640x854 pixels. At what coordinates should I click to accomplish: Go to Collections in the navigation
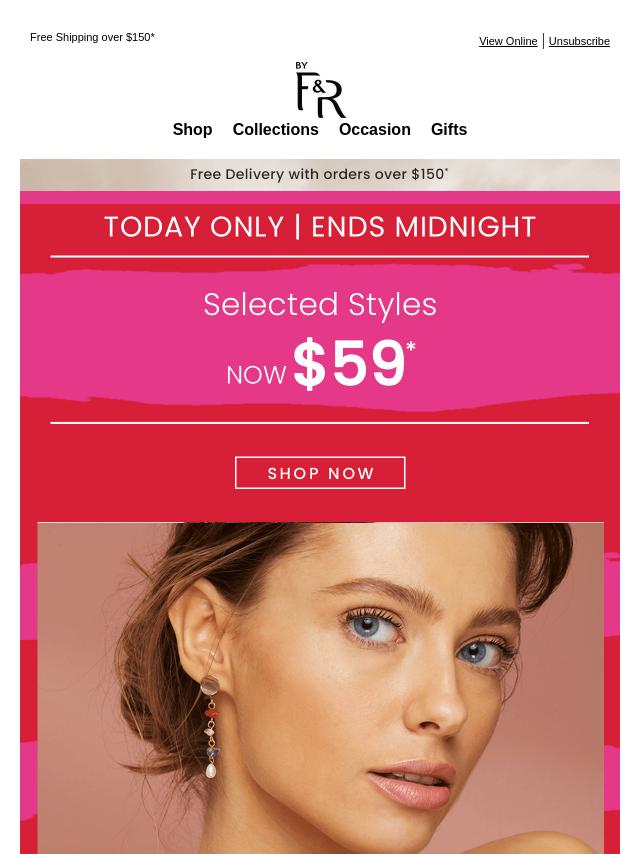pyautogui.click(x=275, y=130)
